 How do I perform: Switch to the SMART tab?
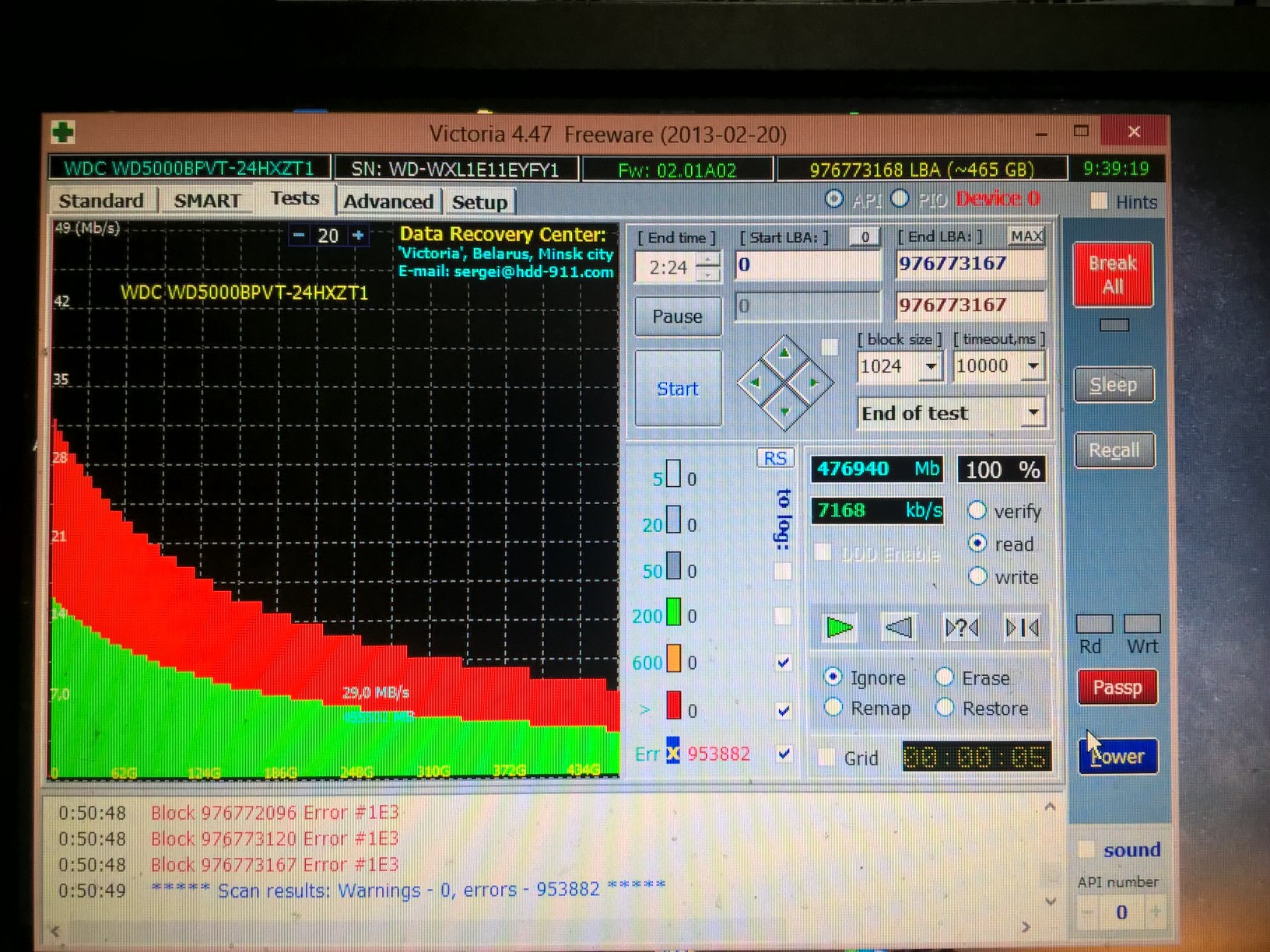pyautogui.click(x=207, y=201)
